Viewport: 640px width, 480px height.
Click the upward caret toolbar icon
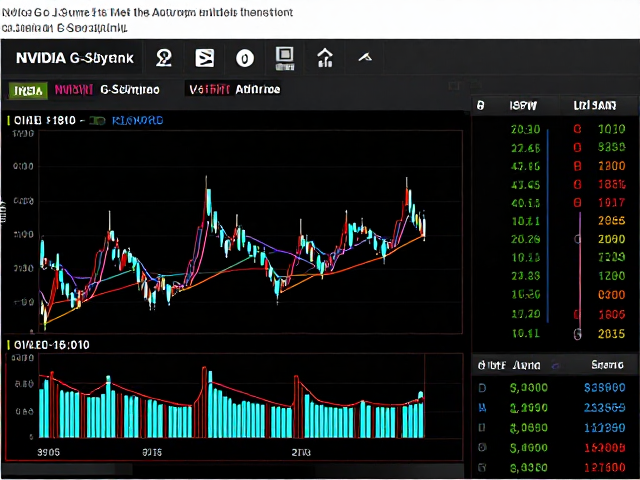pyautogui.click(x=365, y=58)
